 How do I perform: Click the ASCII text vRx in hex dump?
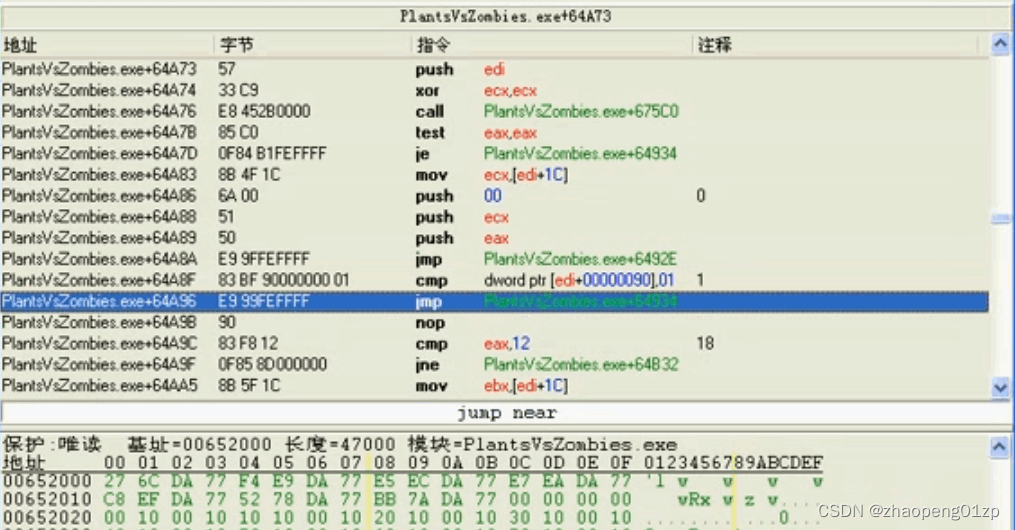(695, 500)
